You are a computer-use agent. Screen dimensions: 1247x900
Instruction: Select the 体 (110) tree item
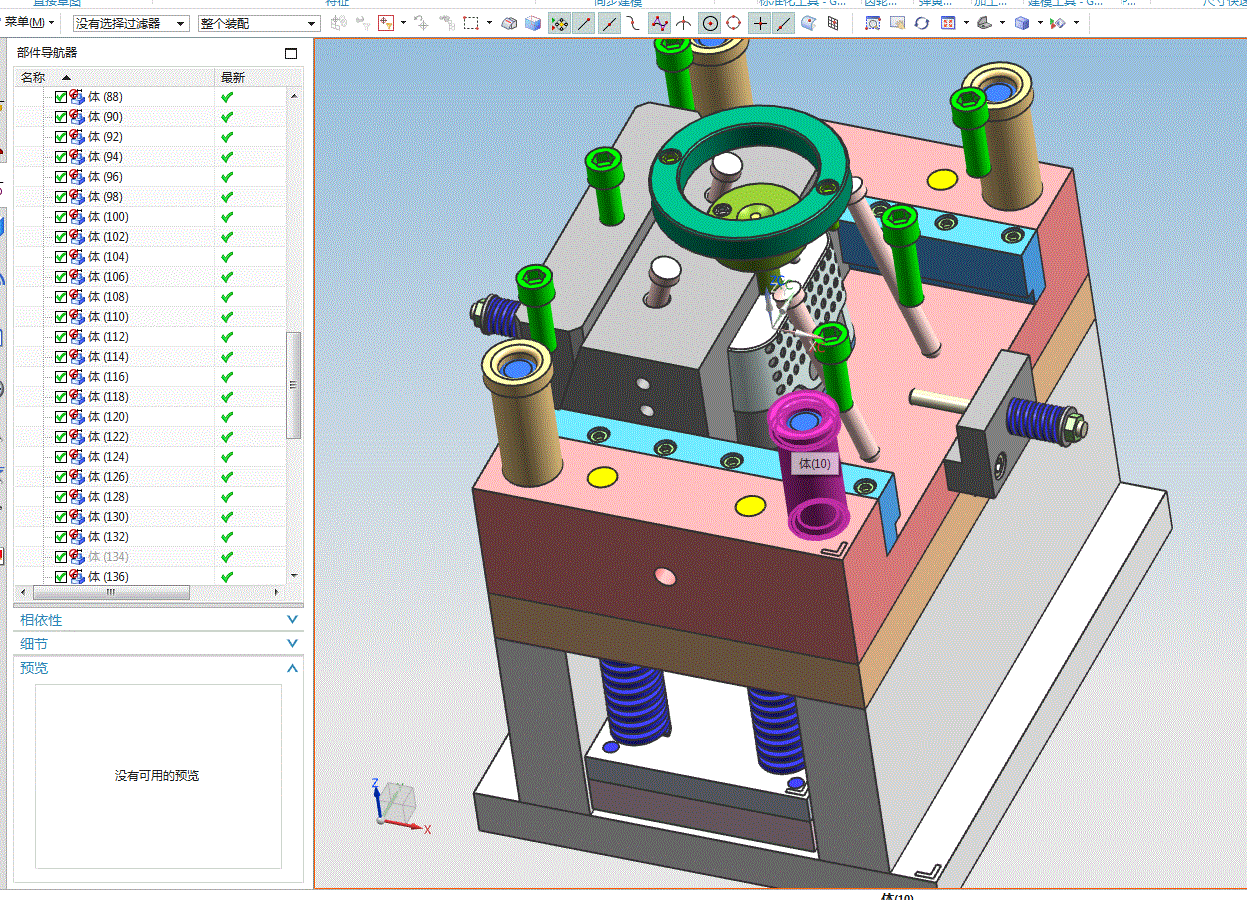tap(108, 317)
